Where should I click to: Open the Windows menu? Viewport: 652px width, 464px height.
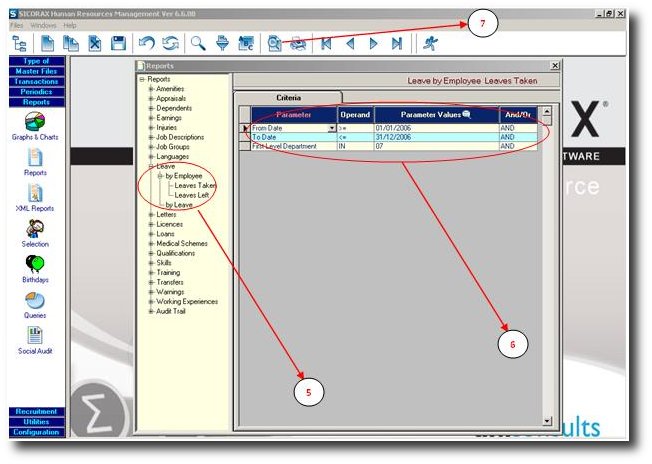click(x=43, y=25)
